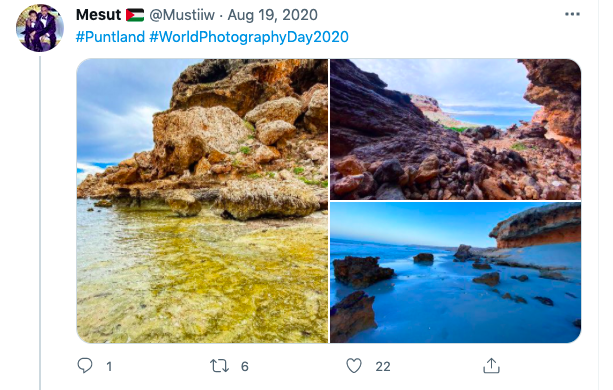View the large rocky shore photo
Image resolution: width=613 pixels, height=390 pixels.
202,201
